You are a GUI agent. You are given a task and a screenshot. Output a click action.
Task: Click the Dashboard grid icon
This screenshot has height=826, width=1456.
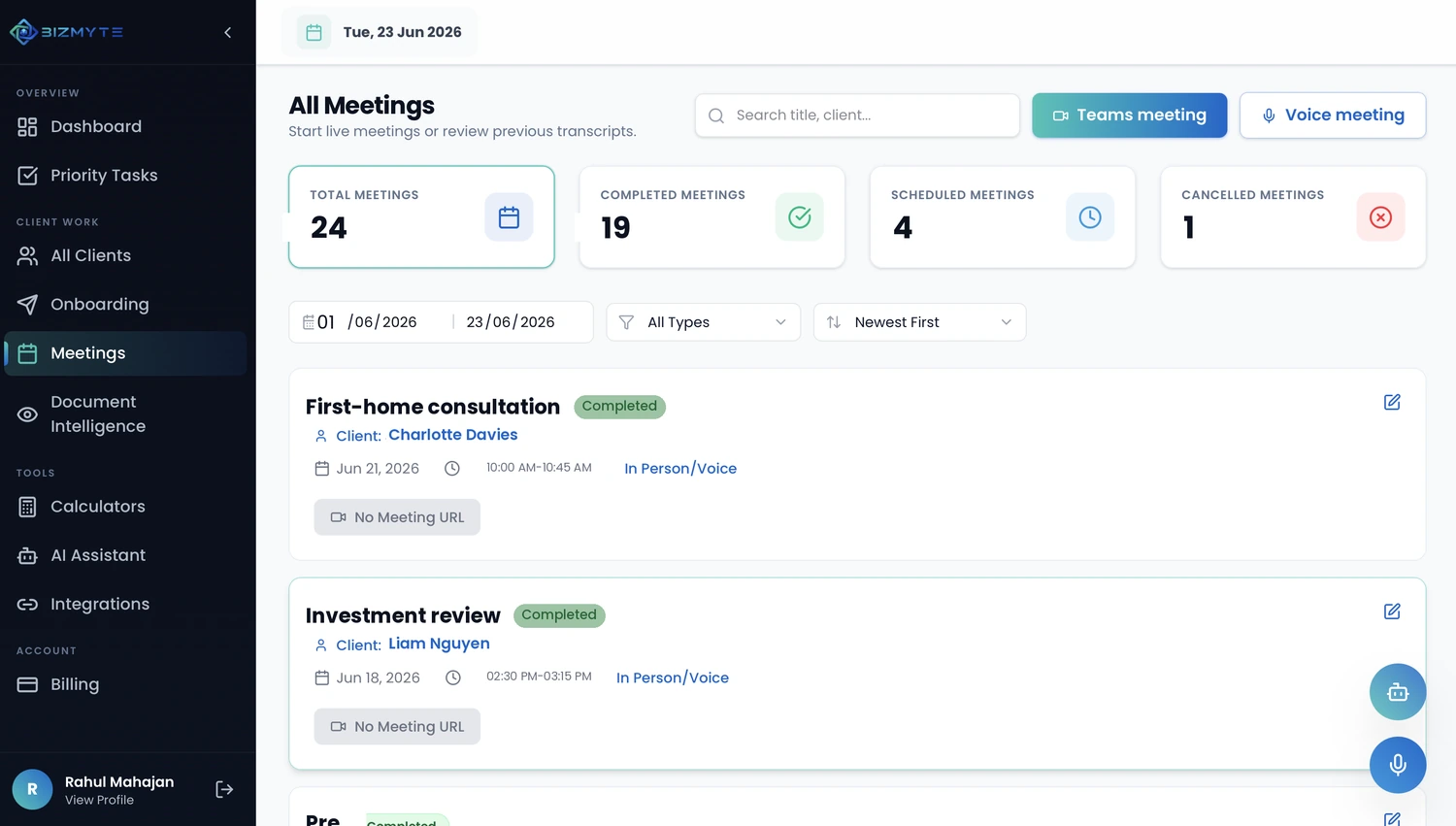(27, 126)
